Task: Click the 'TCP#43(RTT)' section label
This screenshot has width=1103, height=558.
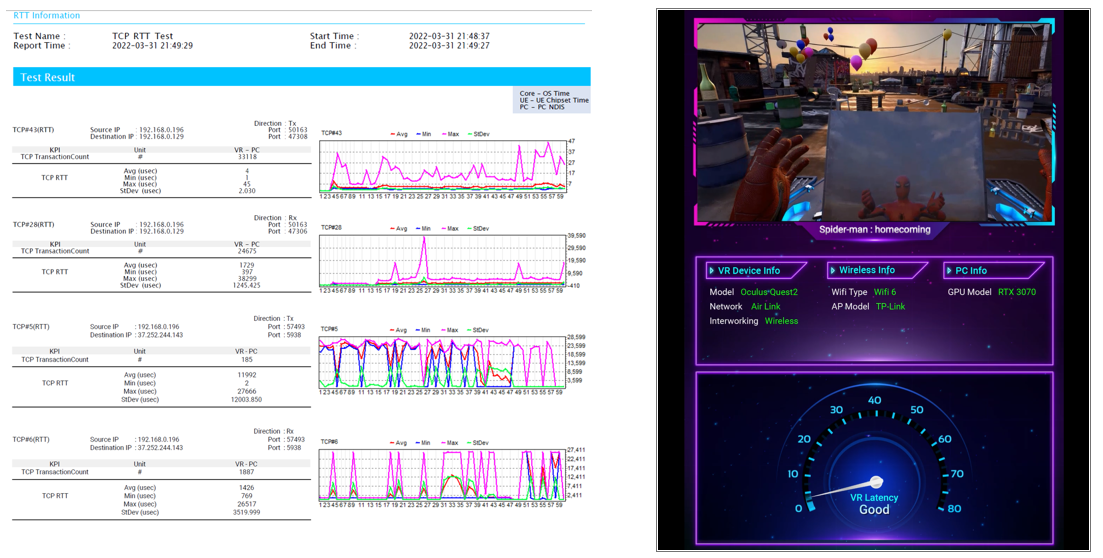Action: tap(33, 130)
